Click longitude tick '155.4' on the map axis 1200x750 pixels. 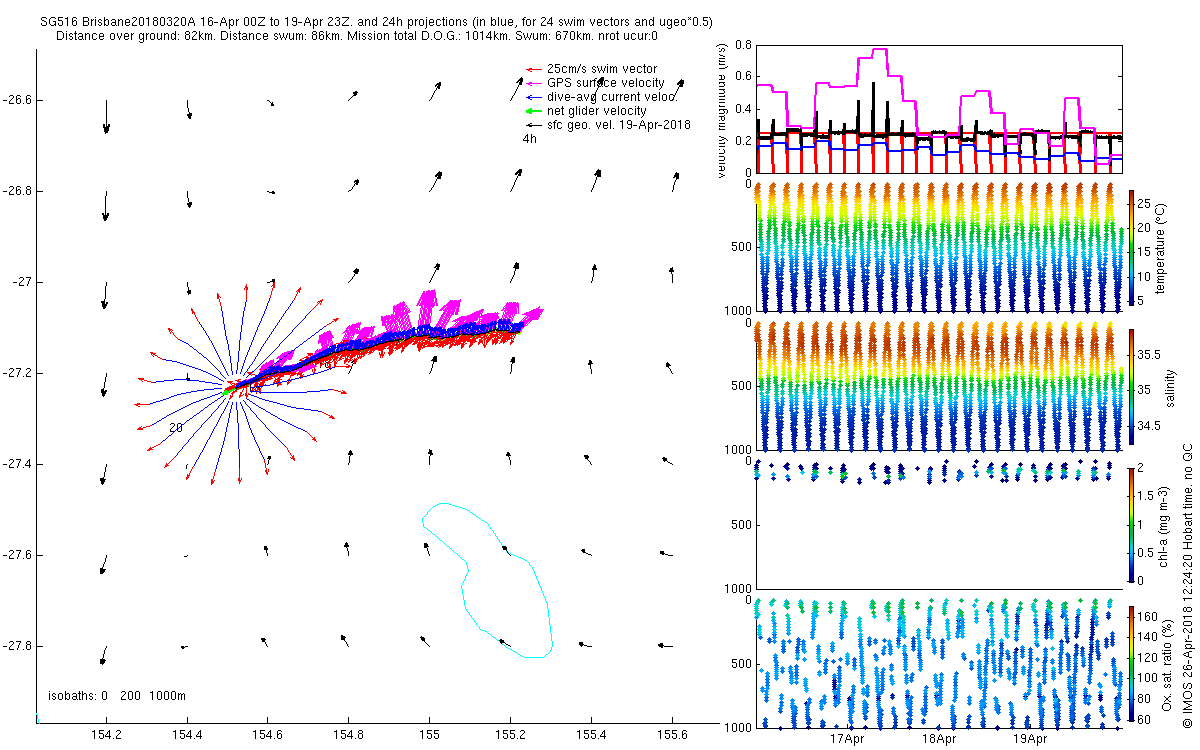(591, 735)
